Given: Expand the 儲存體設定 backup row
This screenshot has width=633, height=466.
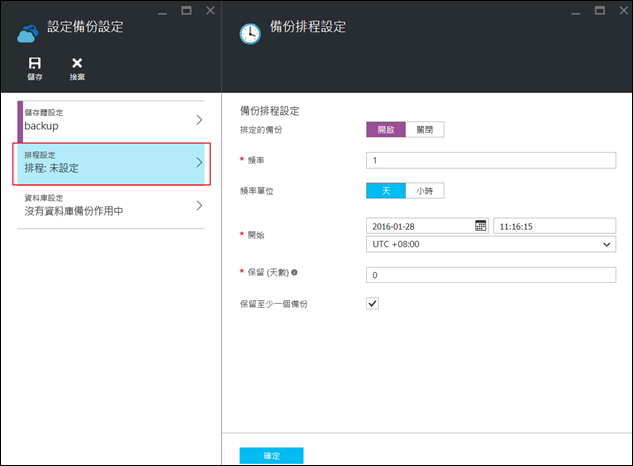Looking at the screenshot, I should 199,120.
